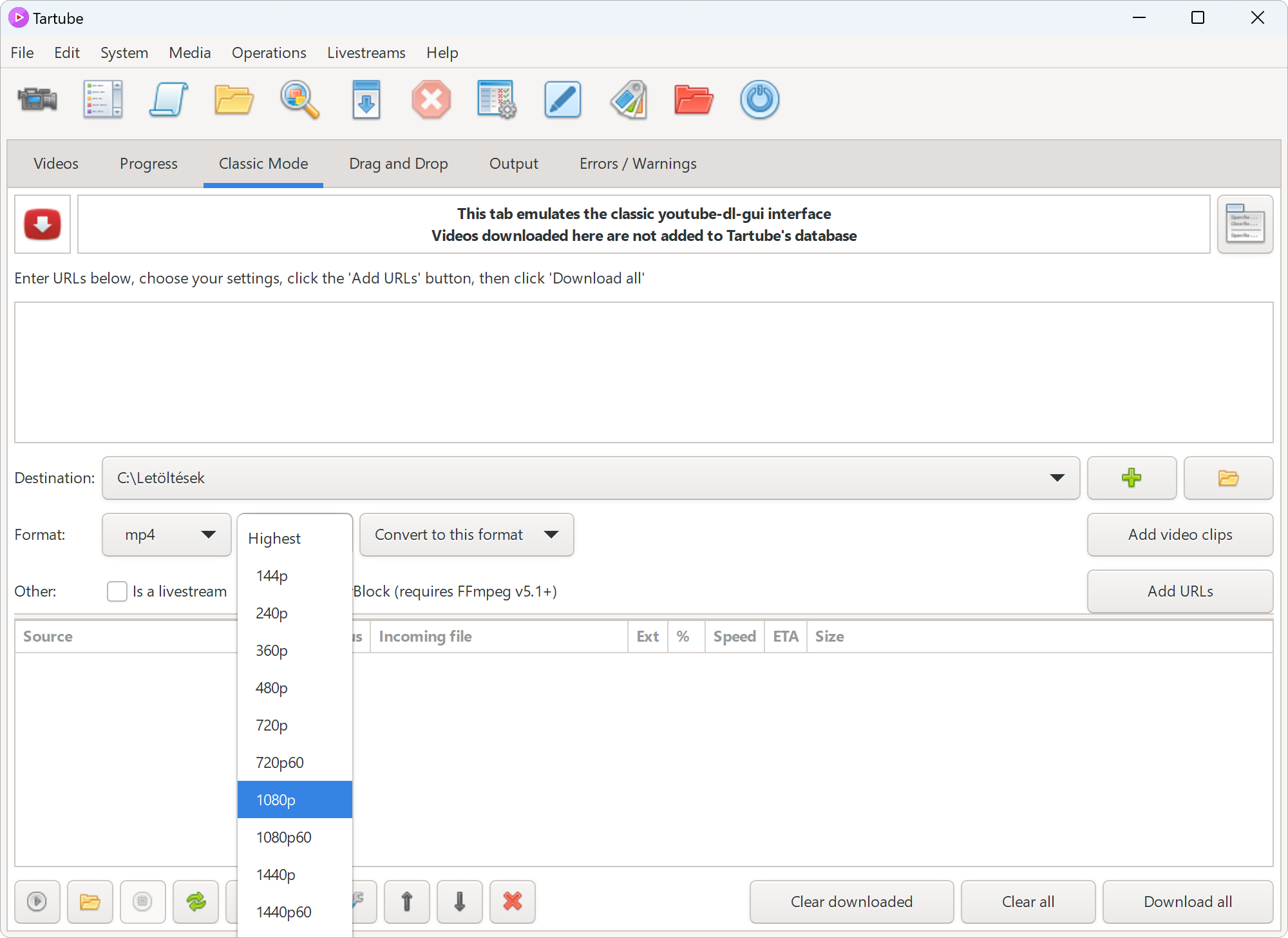Image resolution: width=1288 pixels, height=938 pixels.
Task: Open the Media menu
Action: [190, 53]
